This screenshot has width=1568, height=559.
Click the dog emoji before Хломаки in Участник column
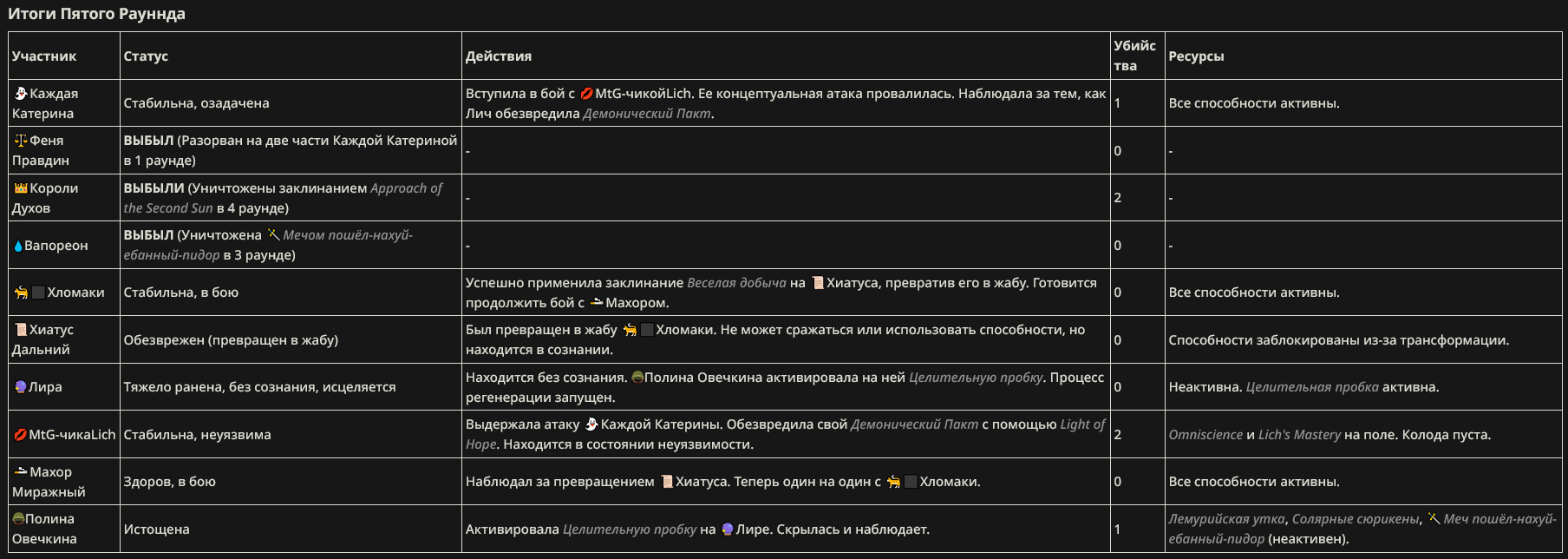pyautogui.click(x=21, y=293)
